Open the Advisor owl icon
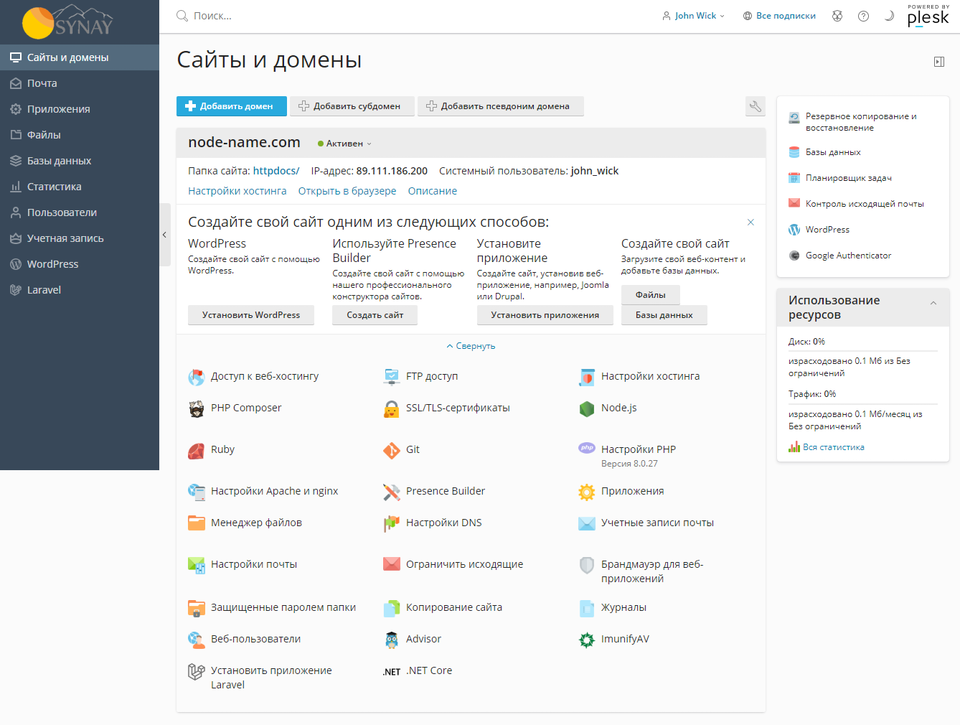The width and height of the screenshot is (960, 725). (391, 640)
